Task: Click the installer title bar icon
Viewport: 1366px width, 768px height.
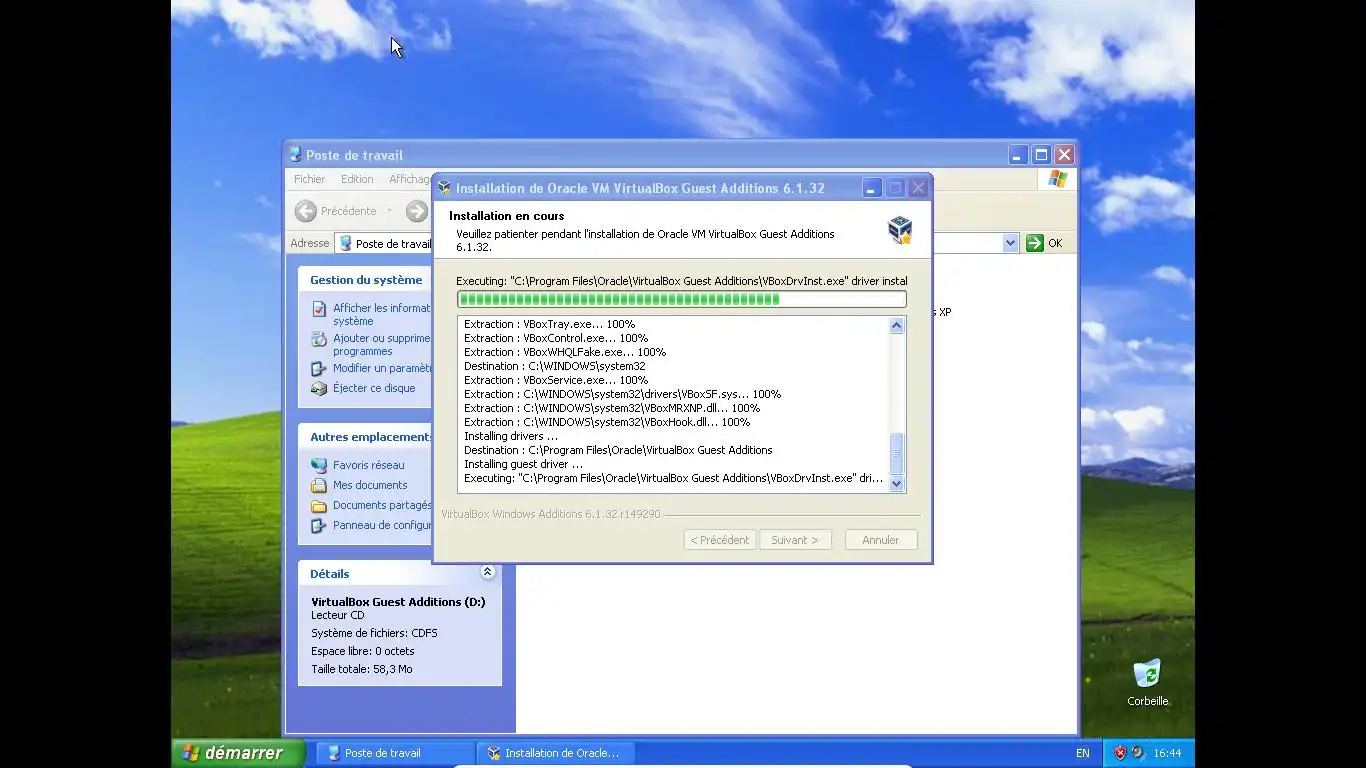Action: (x=445, y=188)
